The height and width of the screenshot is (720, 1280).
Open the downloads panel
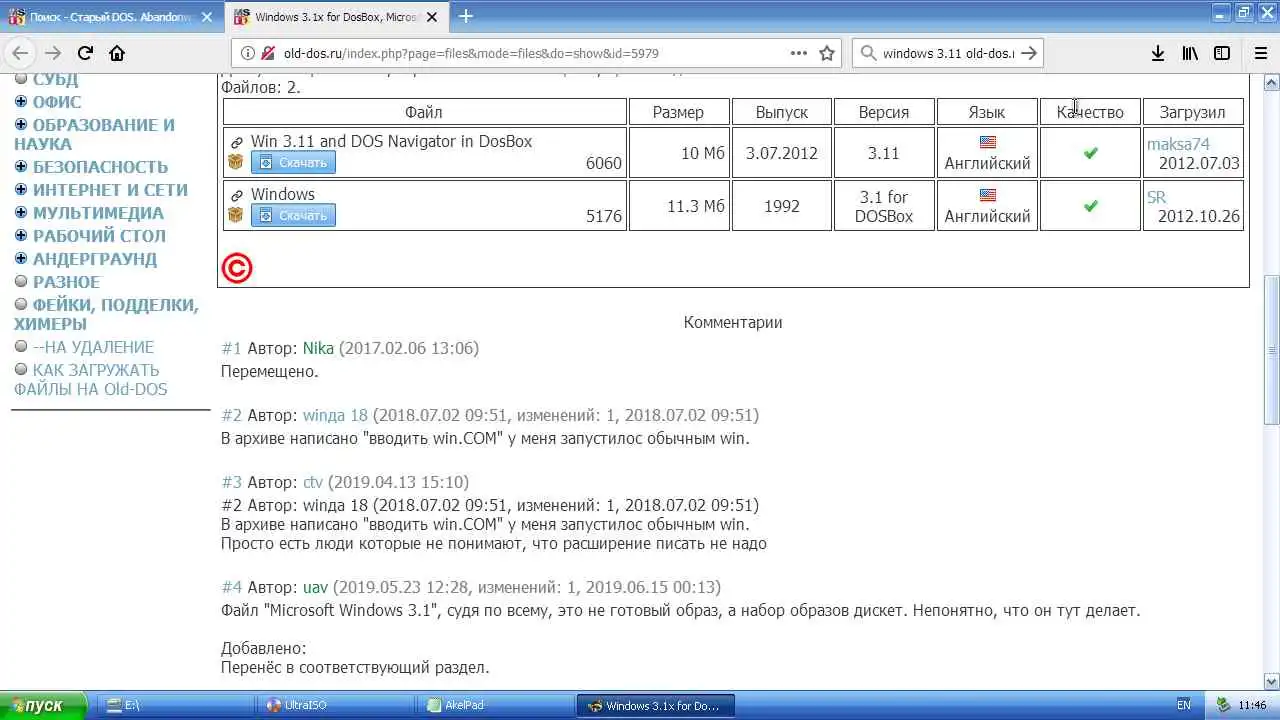[1158, 53]
